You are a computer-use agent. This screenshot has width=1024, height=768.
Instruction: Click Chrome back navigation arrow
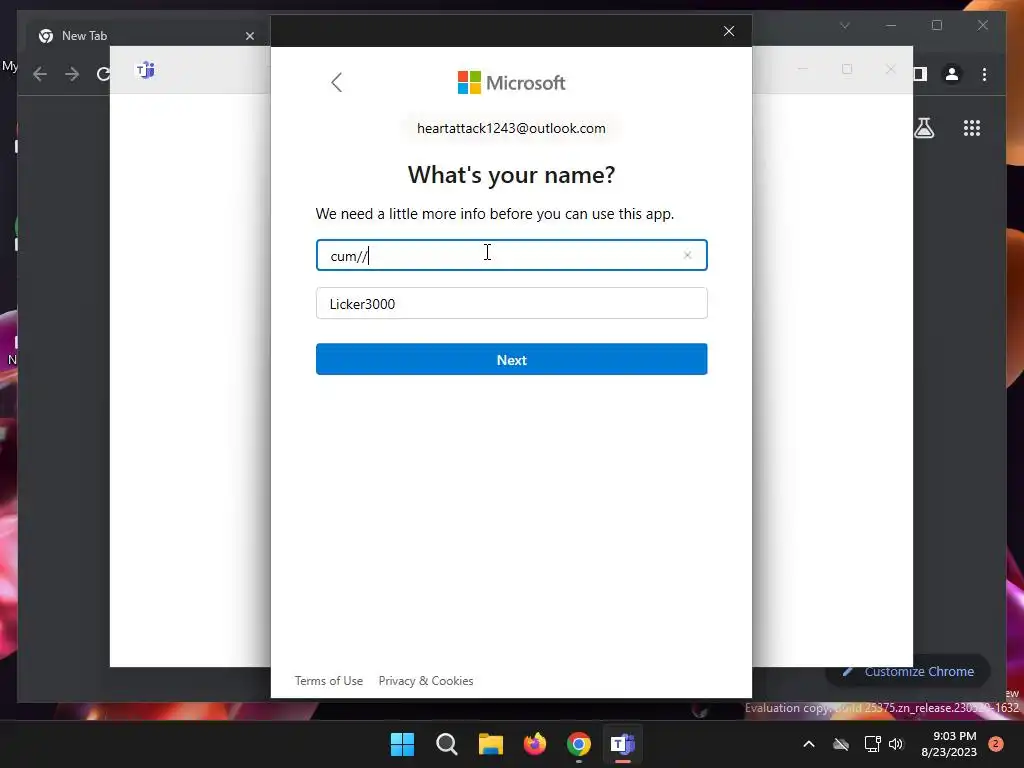40,74
